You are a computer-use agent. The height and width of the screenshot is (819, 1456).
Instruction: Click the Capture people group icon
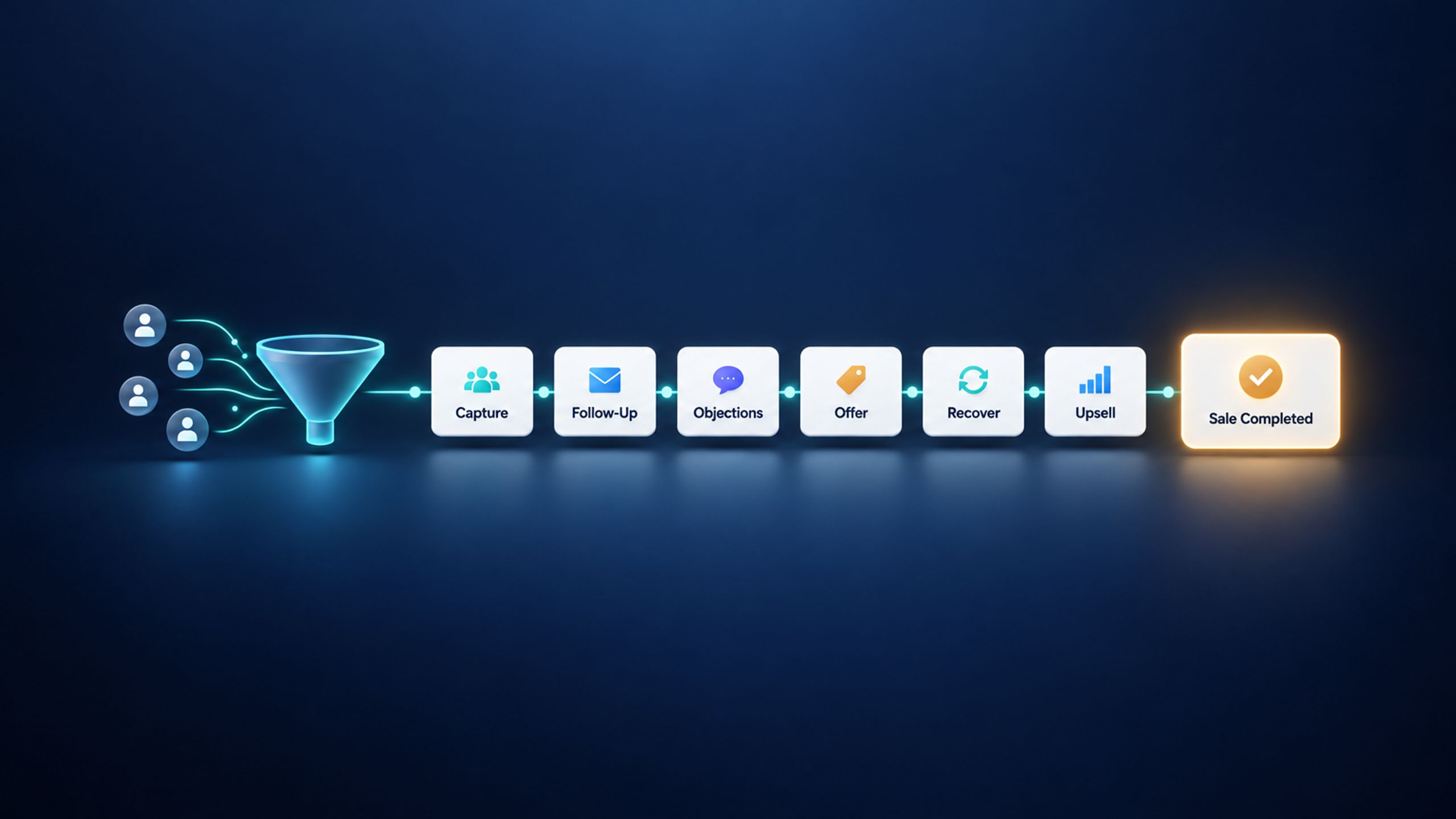482,379
